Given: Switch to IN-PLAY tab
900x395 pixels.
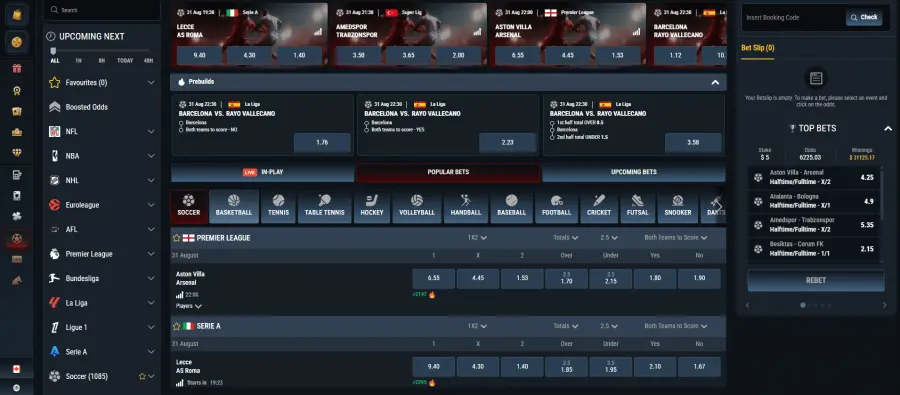Looking at the screenshot, I should click(x=262, y=172).
